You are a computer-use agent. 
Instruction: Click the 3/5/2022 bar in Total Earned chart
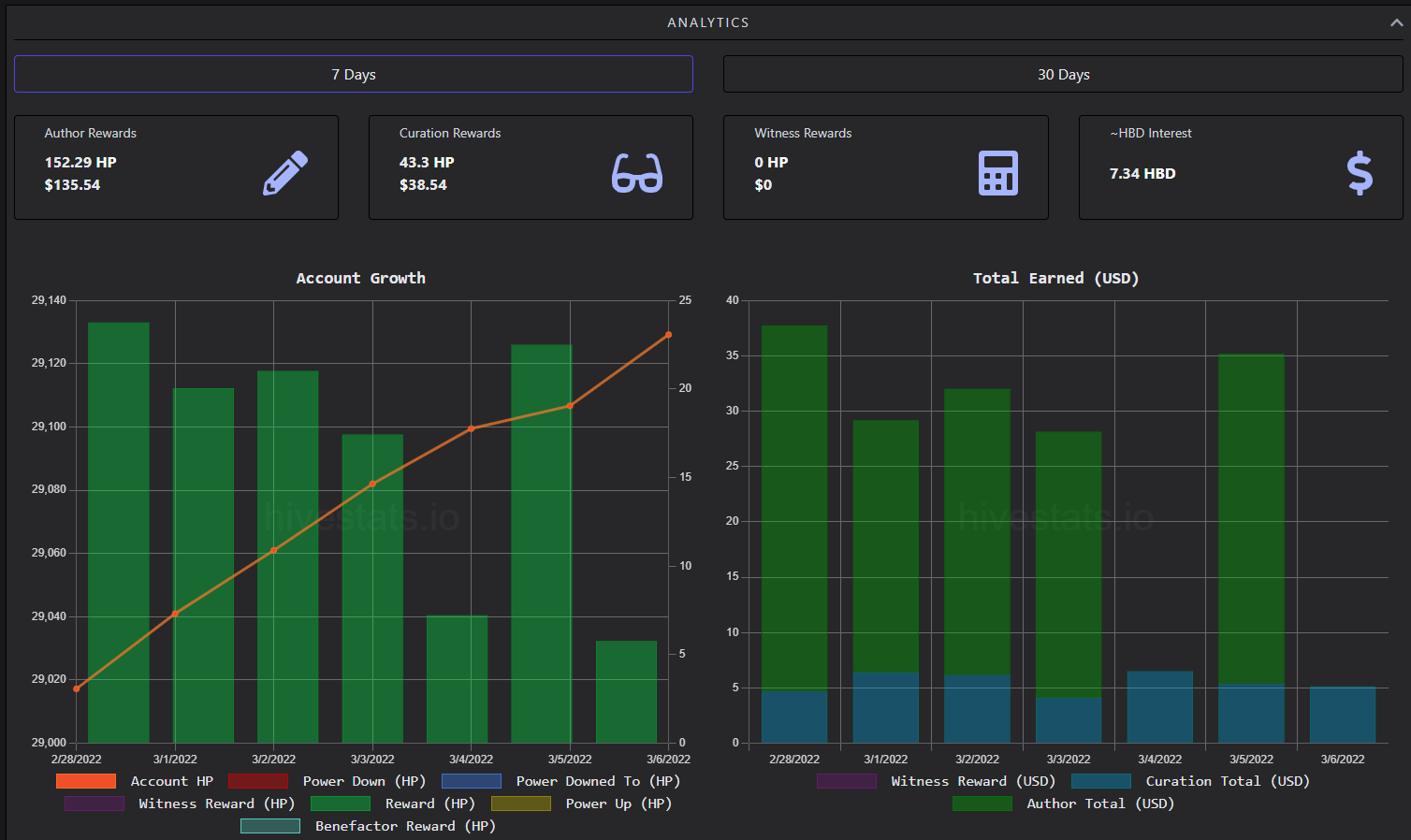coord(1251,548)
